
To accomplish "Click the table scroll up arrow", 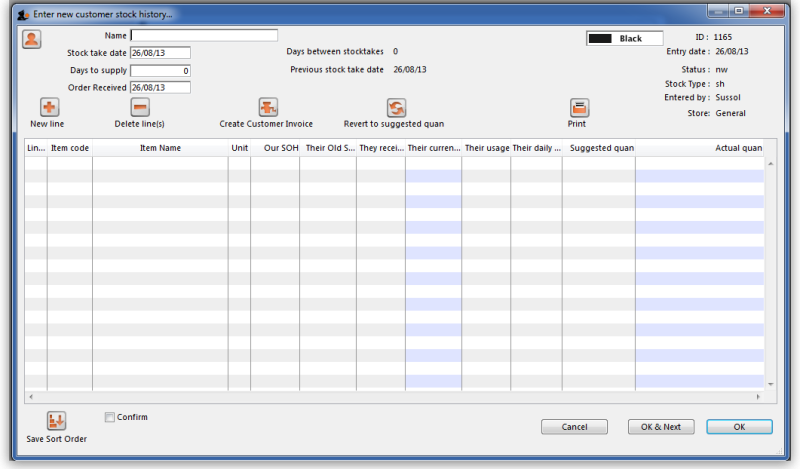I will click(770, 164).
